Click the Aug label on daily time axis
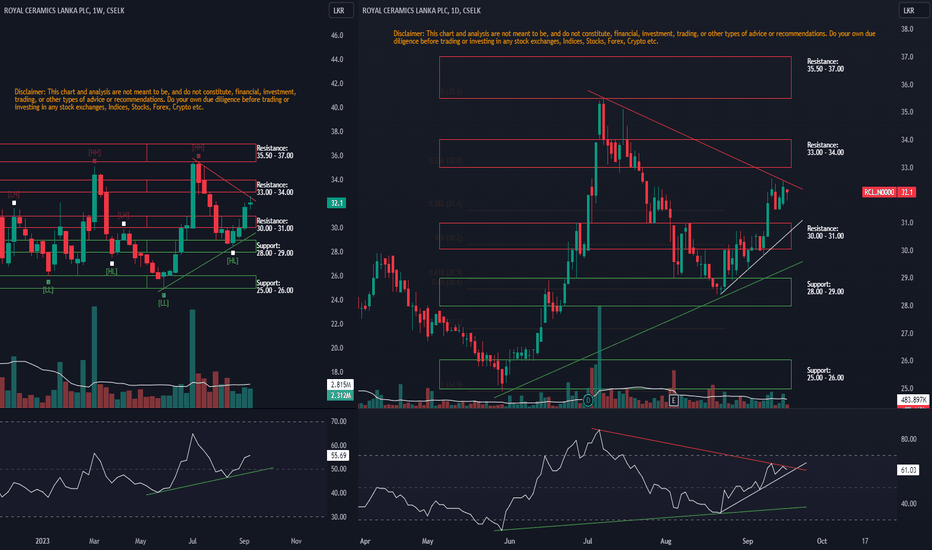 (666, 541)
